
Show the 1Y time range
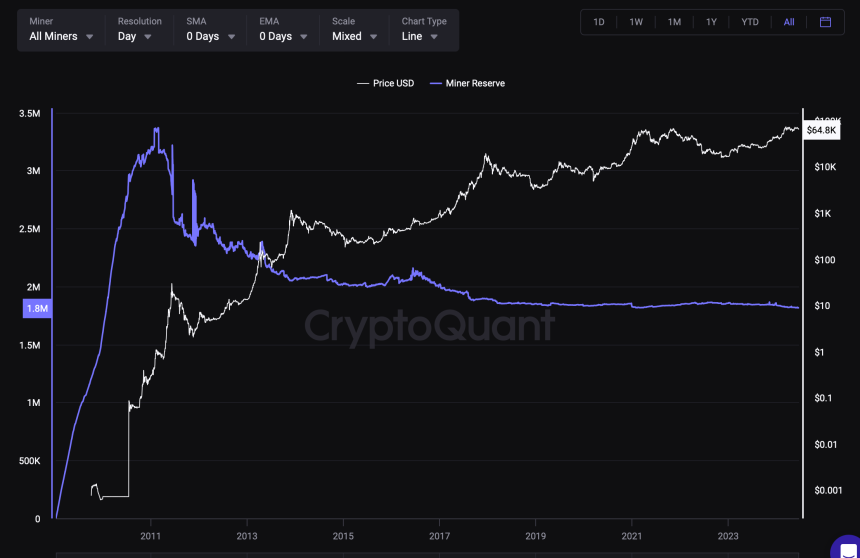point(711,22)
